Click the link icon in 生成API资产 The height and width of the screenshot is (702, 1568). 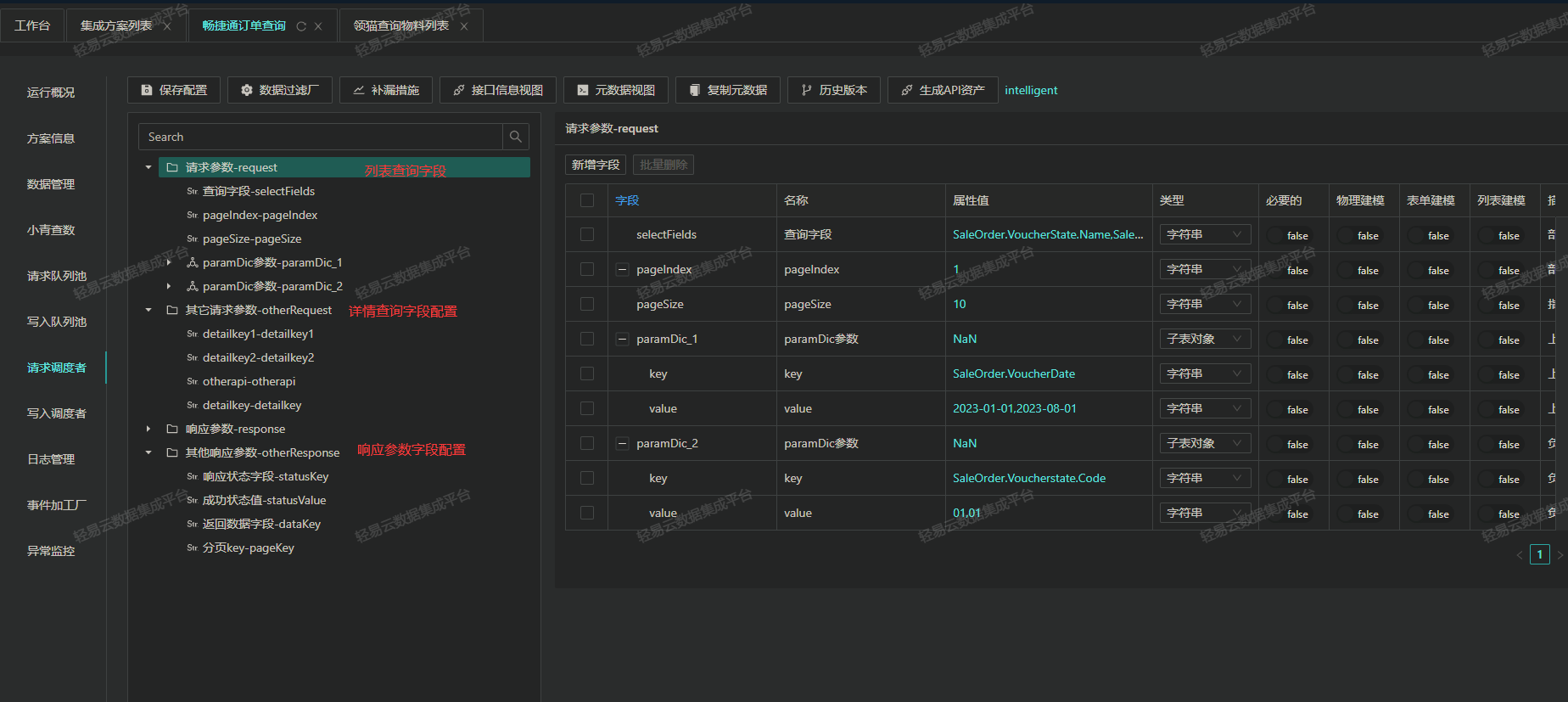click(907, 90)
